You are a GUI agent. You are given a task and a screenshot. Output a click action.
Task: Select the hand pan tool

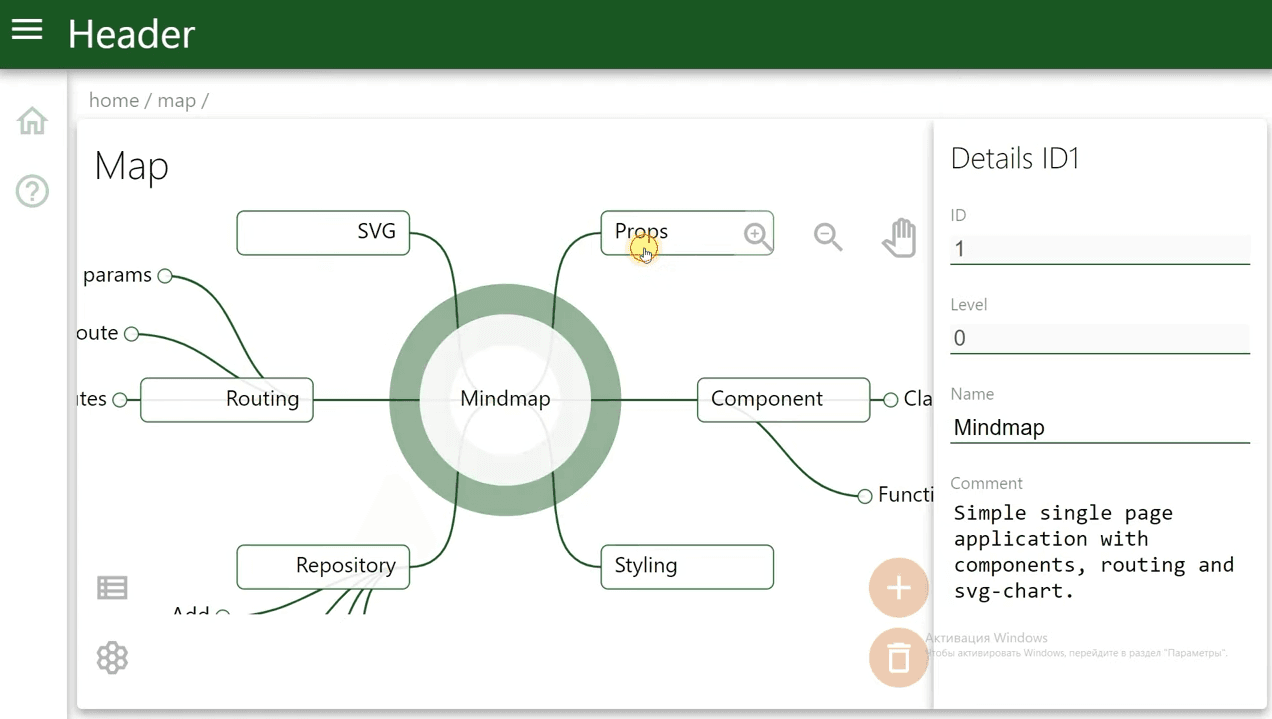coord(899,238)
